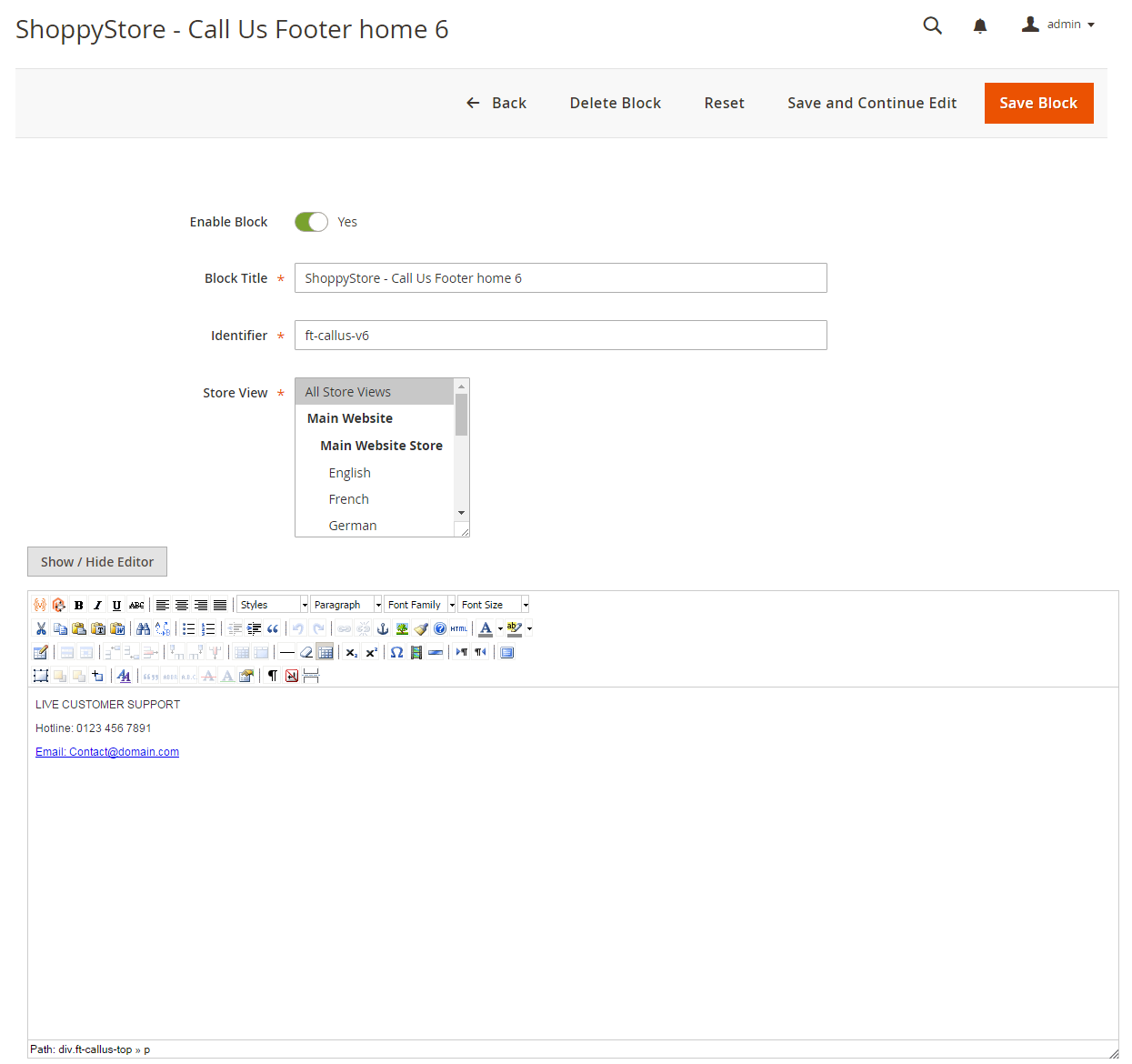1132x1064 pixels.
Task: Insert an unordered bullet list
Action: [x=188, y=628]
